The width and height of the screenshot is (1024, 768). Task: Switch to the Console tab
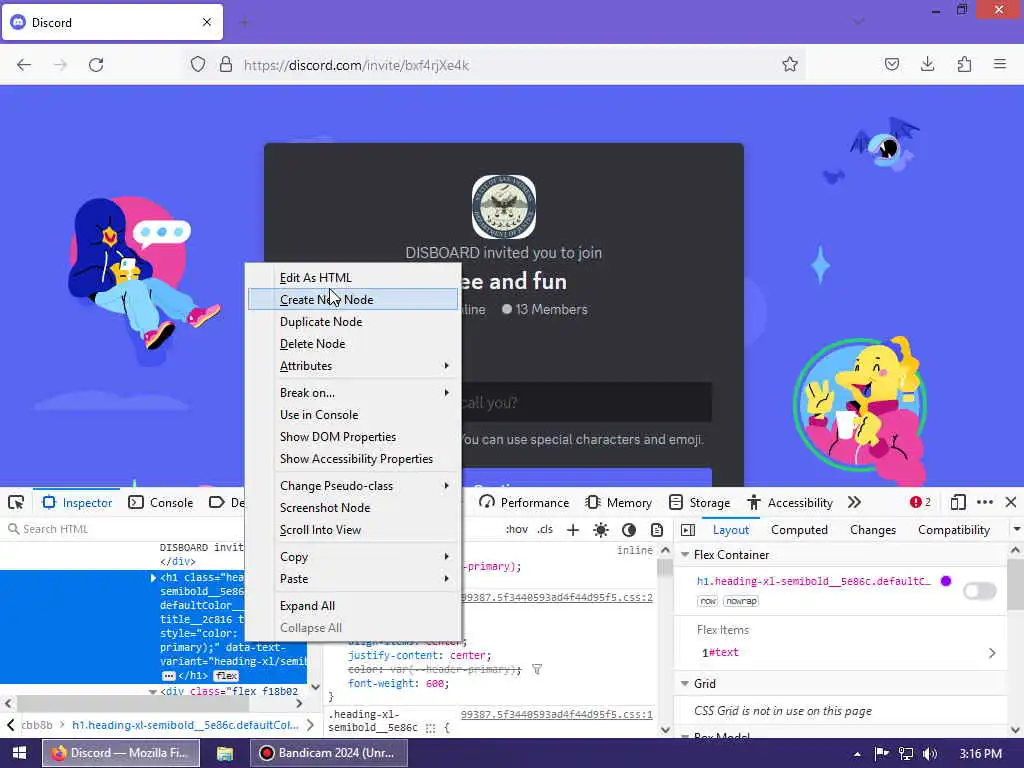(x=161, y=502)
